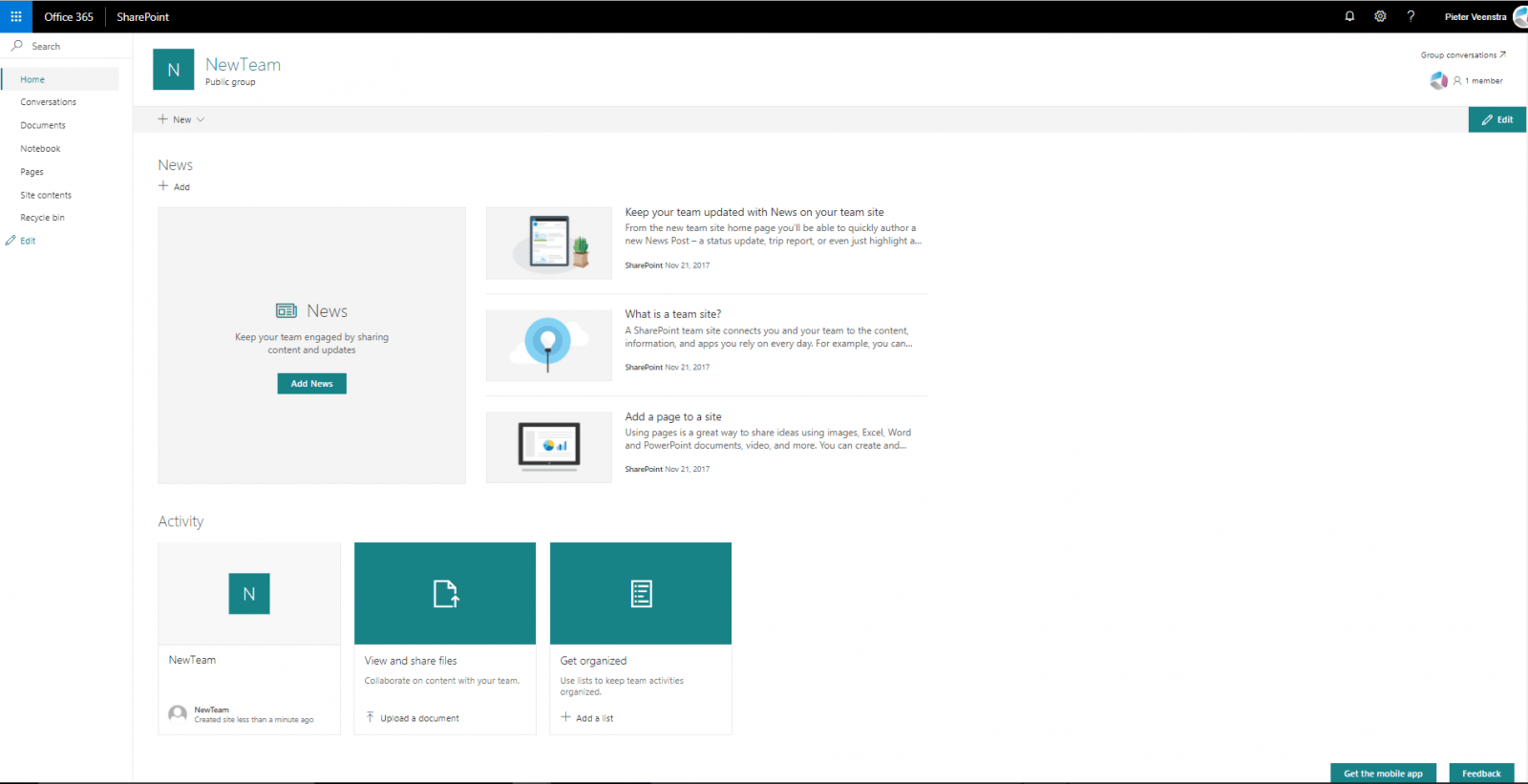
Task: Click the member group avatar icon
Action: click(x=1438, y=81)
